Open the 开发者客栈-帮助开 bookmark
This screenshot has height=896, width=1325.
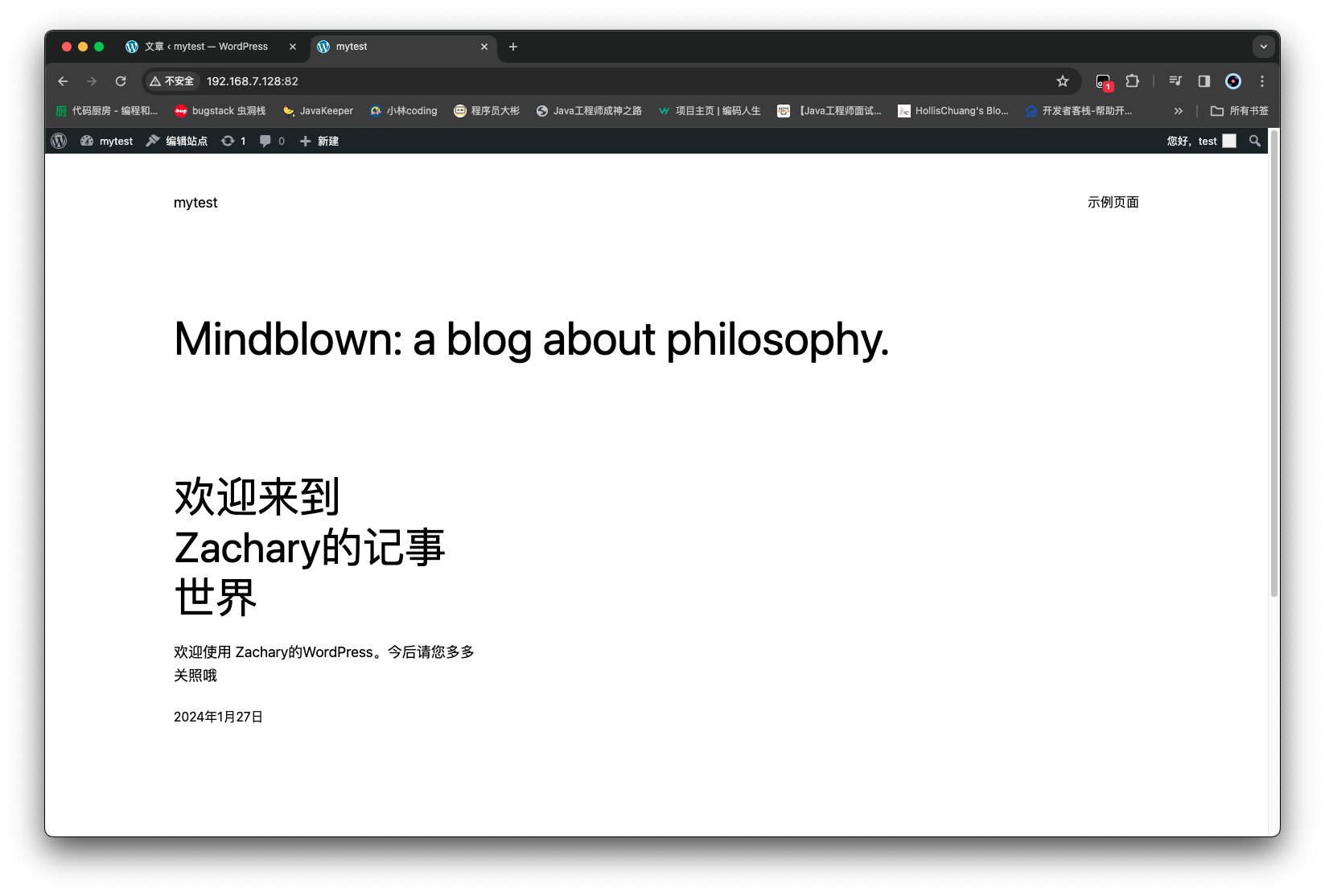pyautogui.click(x=1079, y=111)
